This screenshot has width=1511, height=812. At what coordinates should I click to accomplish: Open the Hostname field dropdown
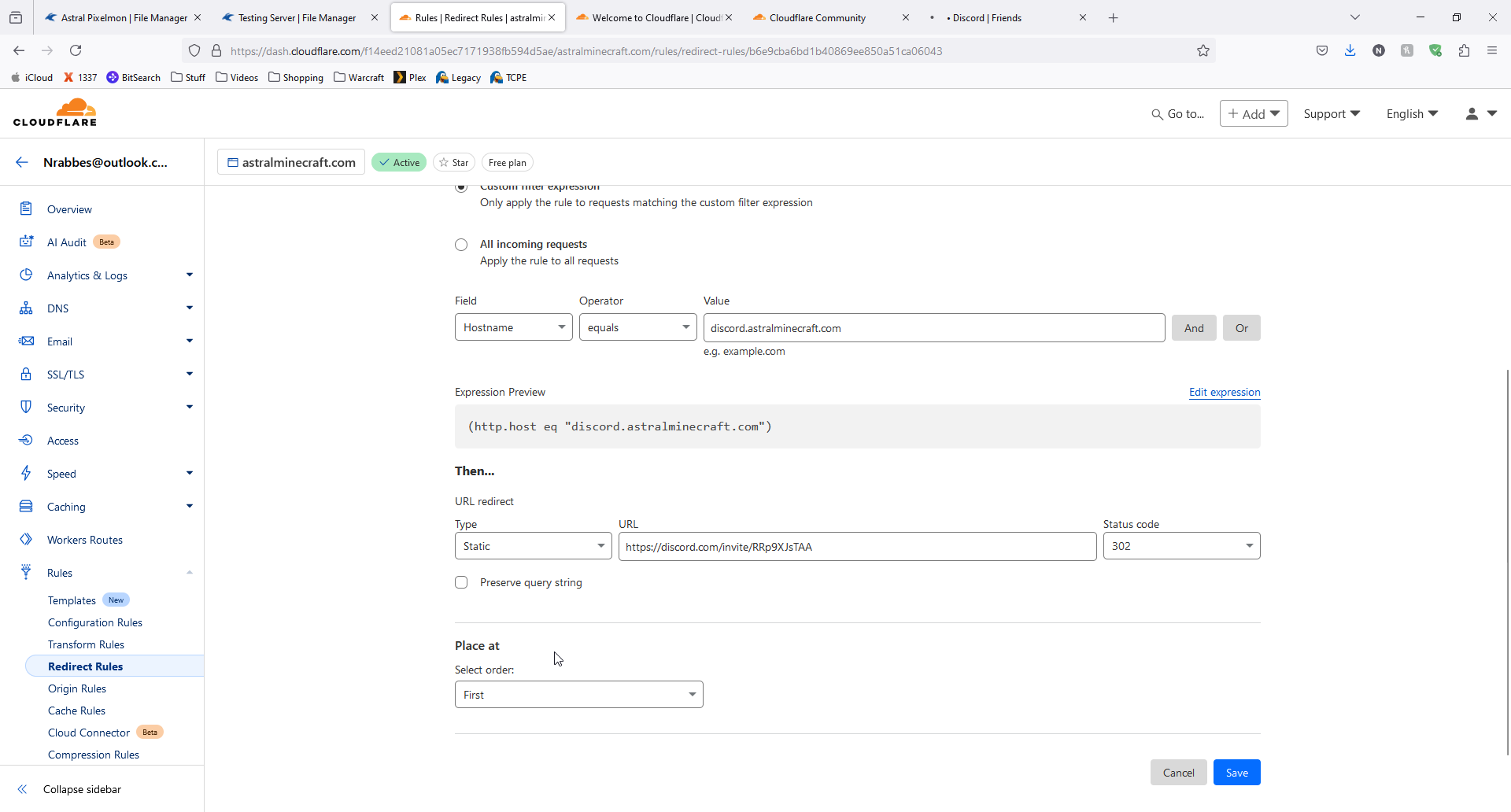pyautogui.click(x=513, y=327)
